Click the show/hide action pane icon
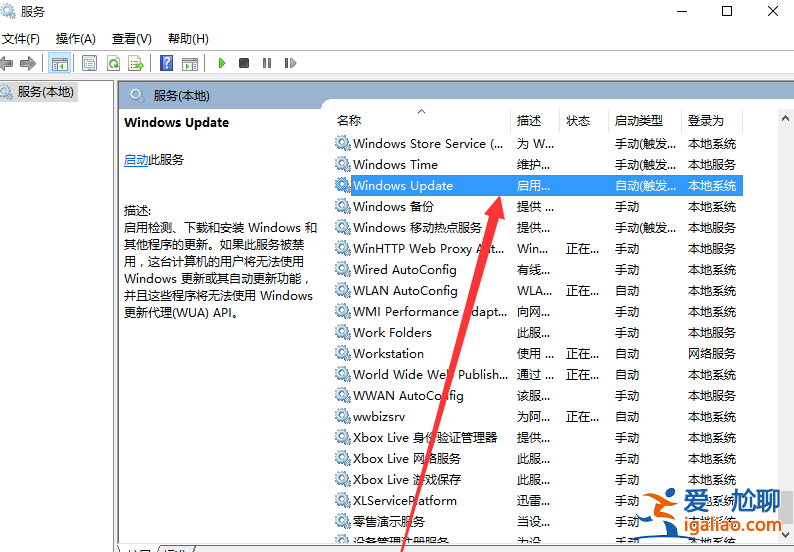This screenshot has width=794, height=552. [190, 63]
